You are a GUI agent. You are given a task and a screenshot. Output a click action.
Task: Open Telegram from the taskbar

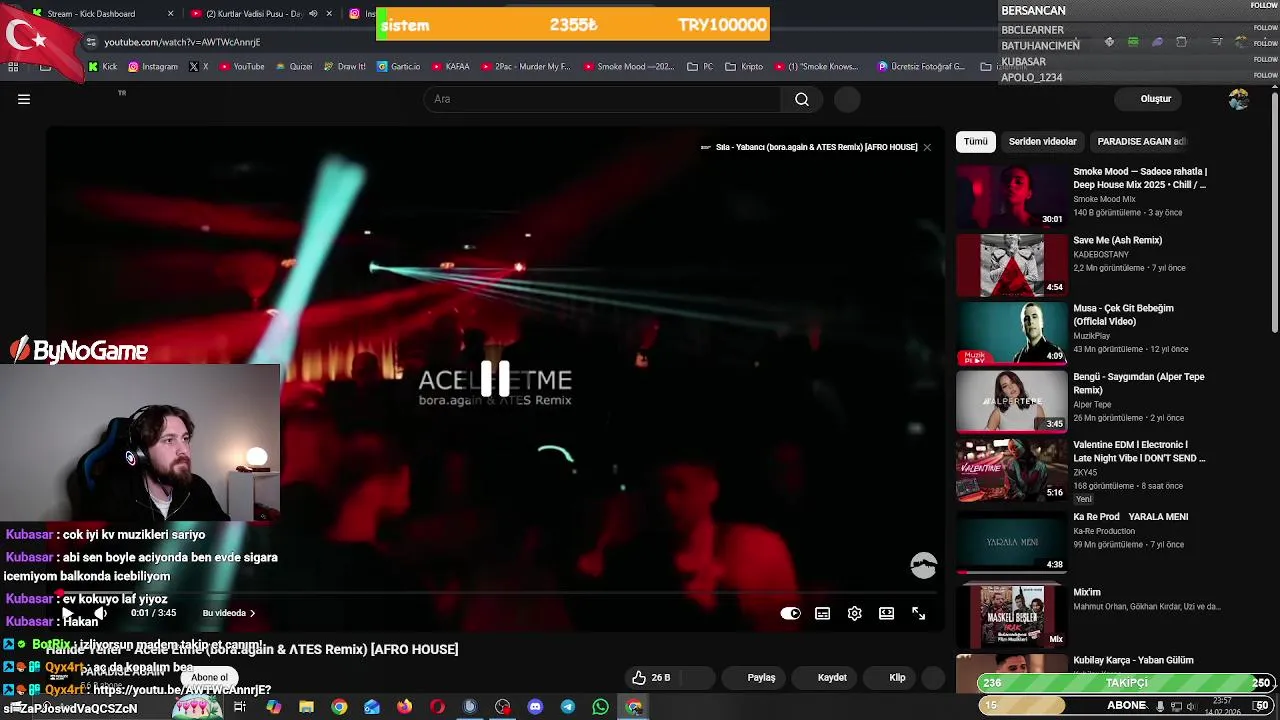[567, 707]
